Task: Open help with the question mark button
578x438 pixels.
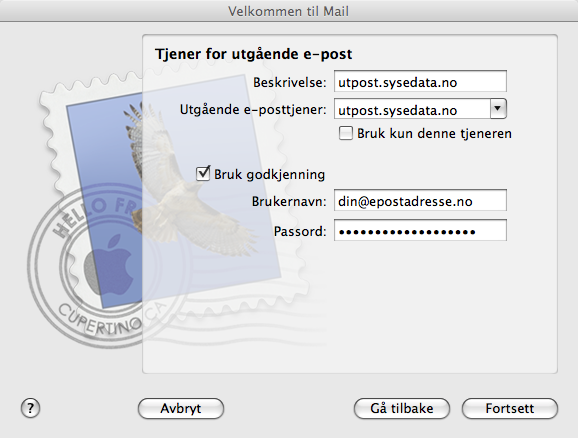Action: (x=30, y=408)
